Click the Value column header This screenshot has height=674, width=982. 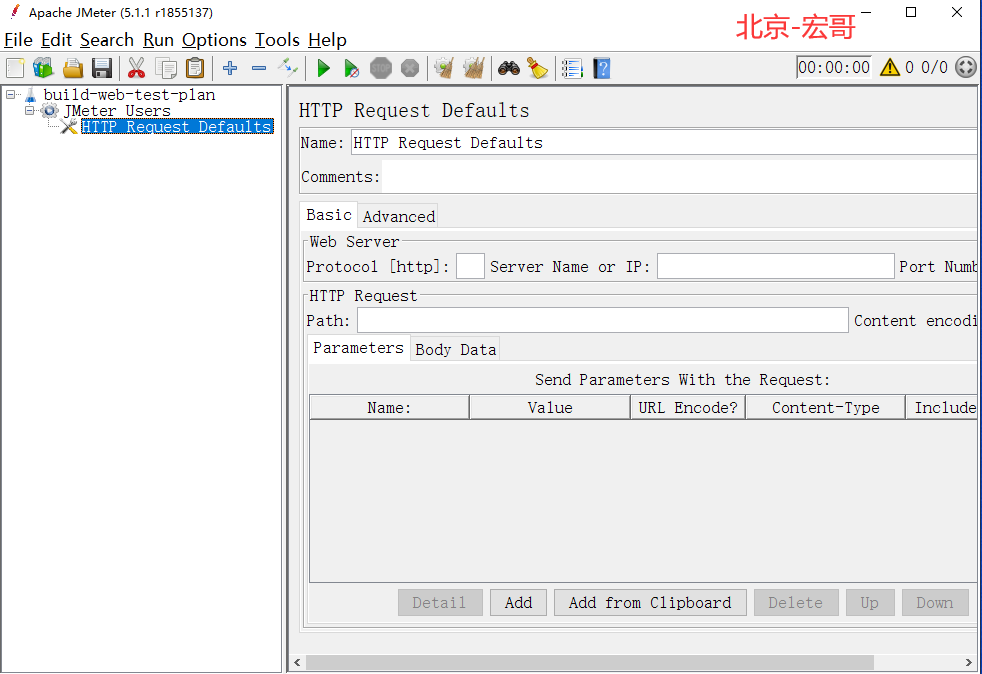tap(550, 407)
